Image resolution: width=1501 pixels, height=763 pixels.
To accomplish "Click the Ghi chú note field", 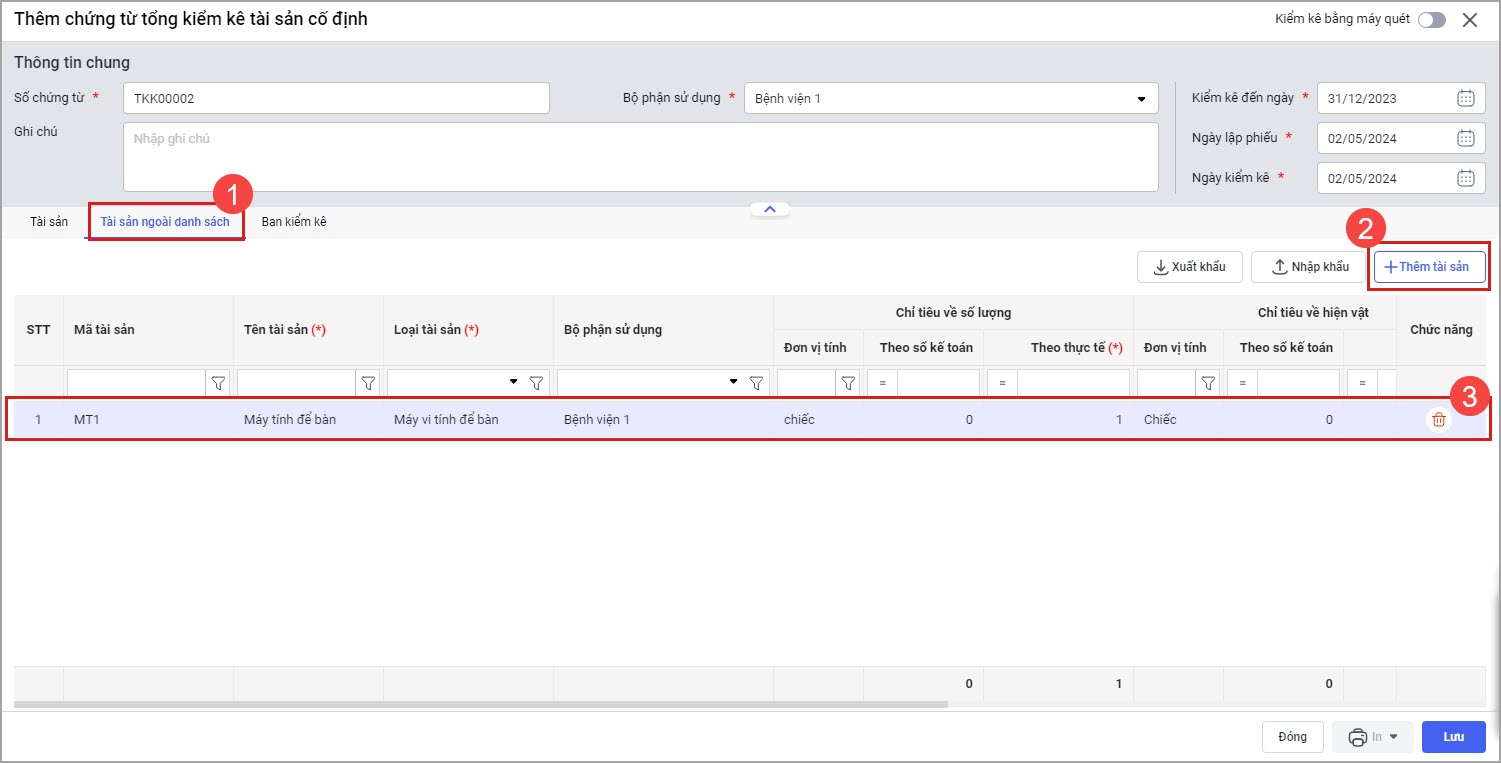I will (x=640, y=157).
